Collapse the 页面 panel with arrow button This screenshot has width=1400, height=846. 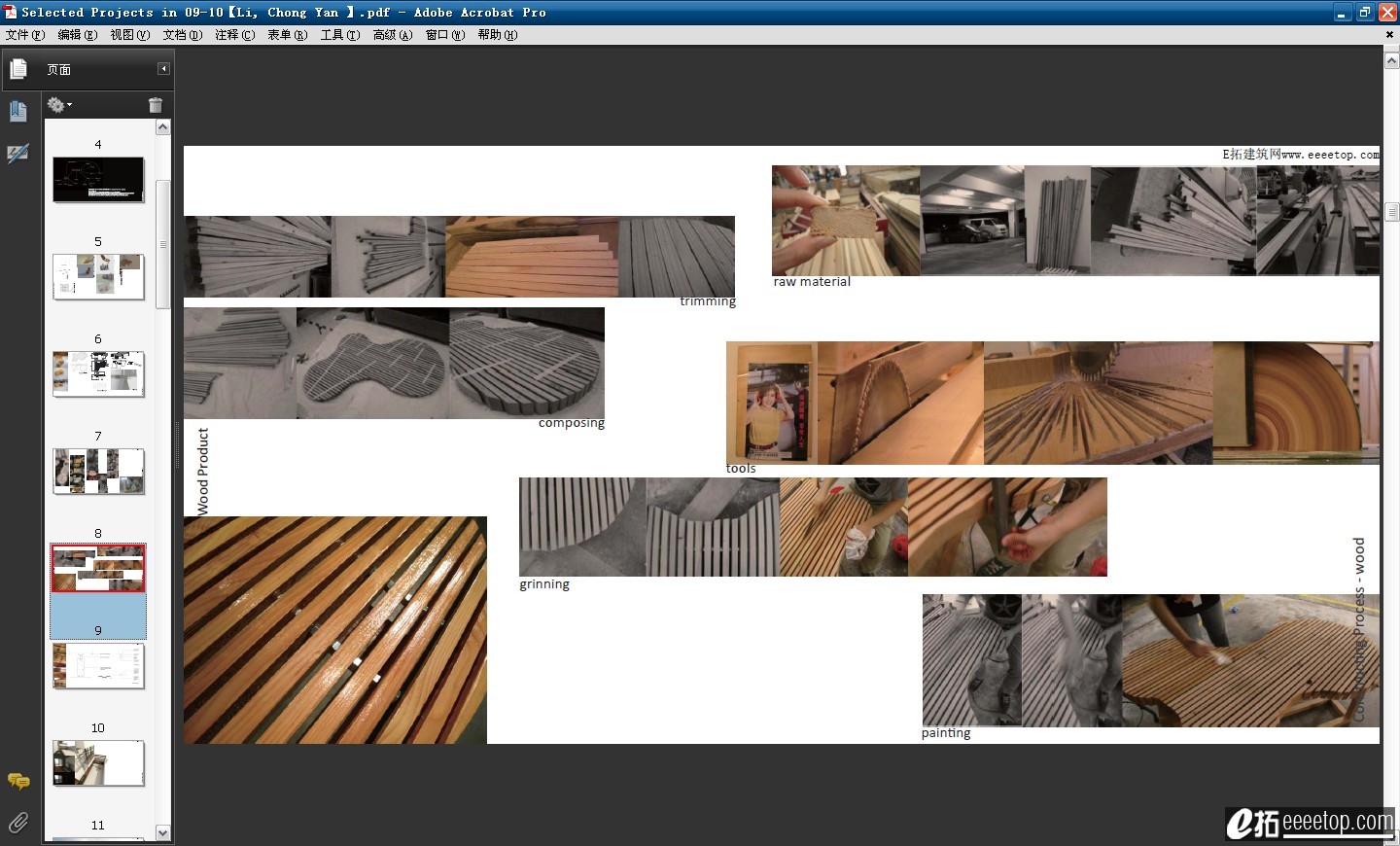click(163, 69)
